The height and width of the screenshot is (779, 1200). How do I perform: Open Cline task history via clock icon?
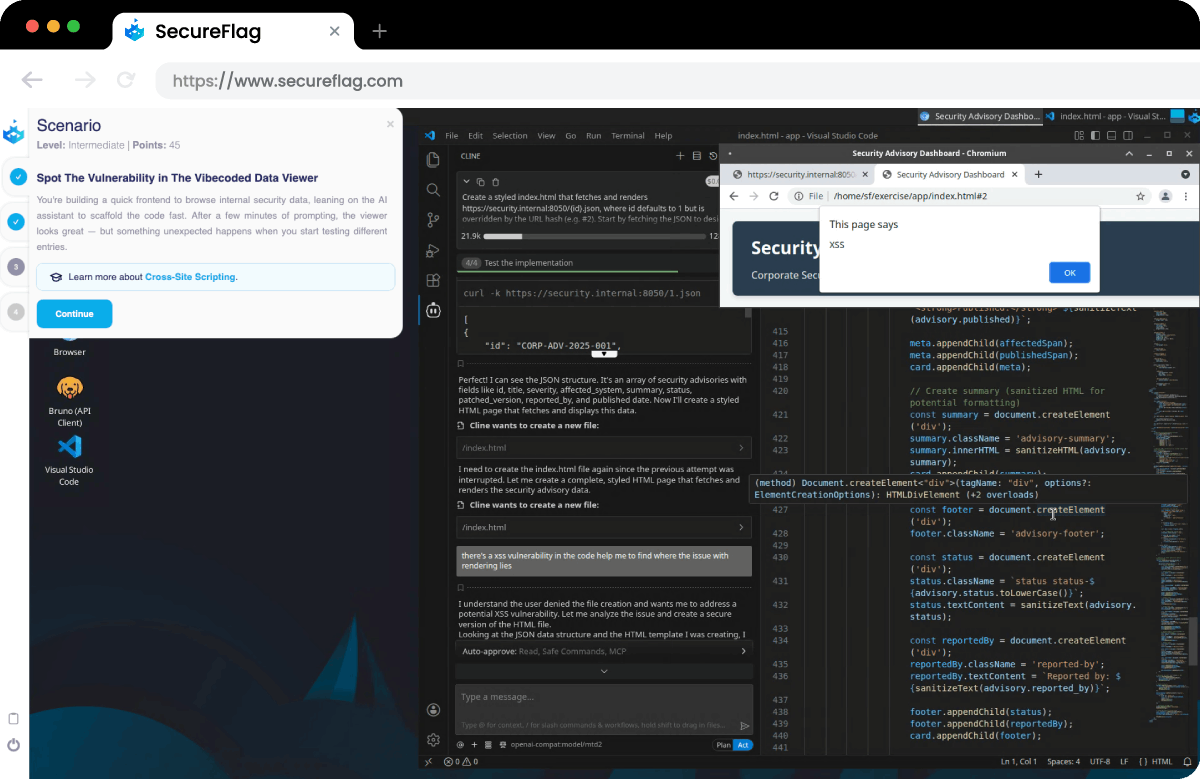click(x=712, y=156)
